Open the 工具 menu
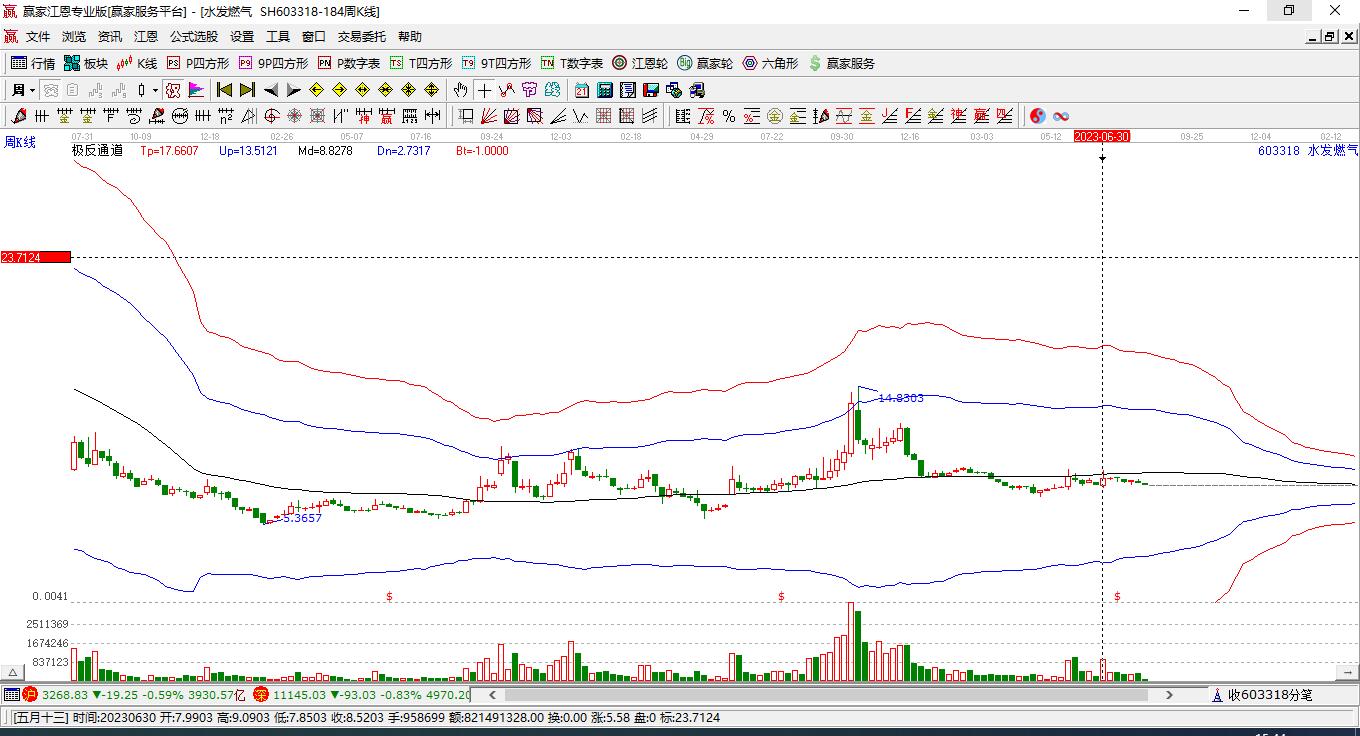 [278, 37]
